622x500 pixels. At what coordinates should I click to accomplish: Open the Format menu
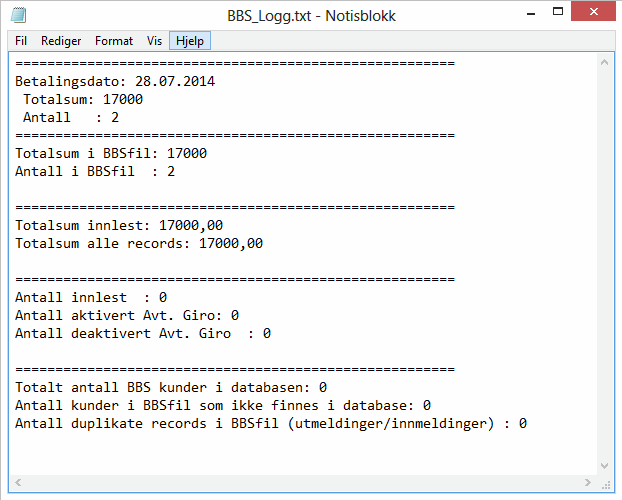[114, 41]
